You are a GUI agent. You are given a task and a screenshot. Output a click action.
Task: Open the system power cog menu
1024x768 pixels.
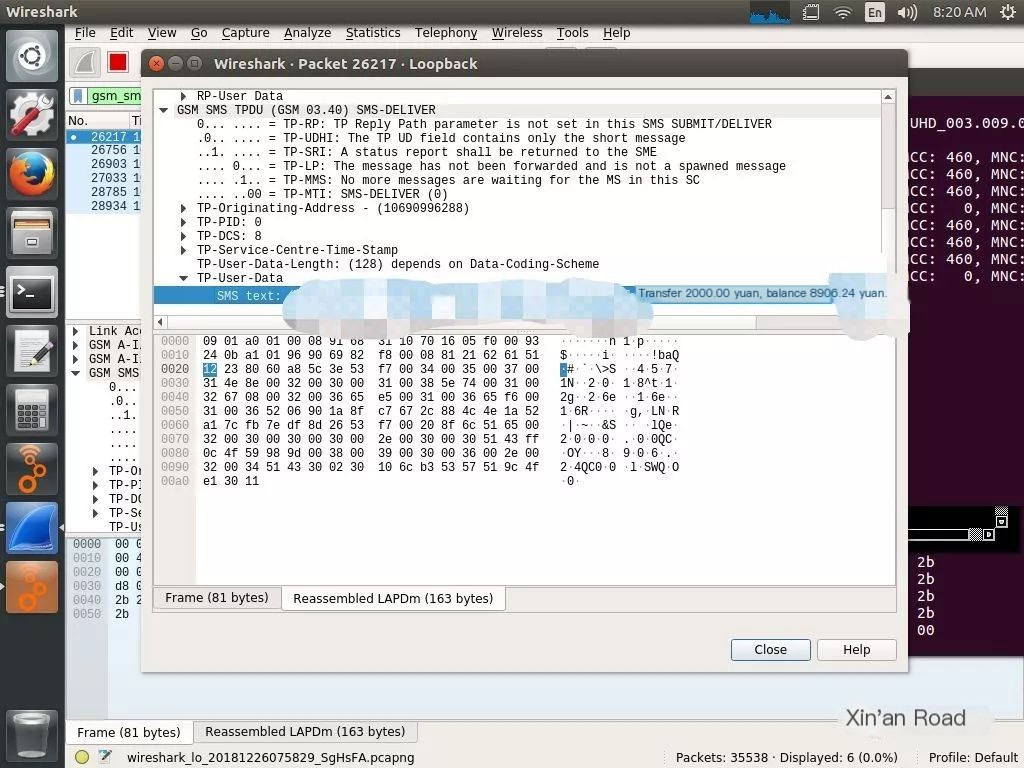pyautogui.click(x=1008, y=12)
